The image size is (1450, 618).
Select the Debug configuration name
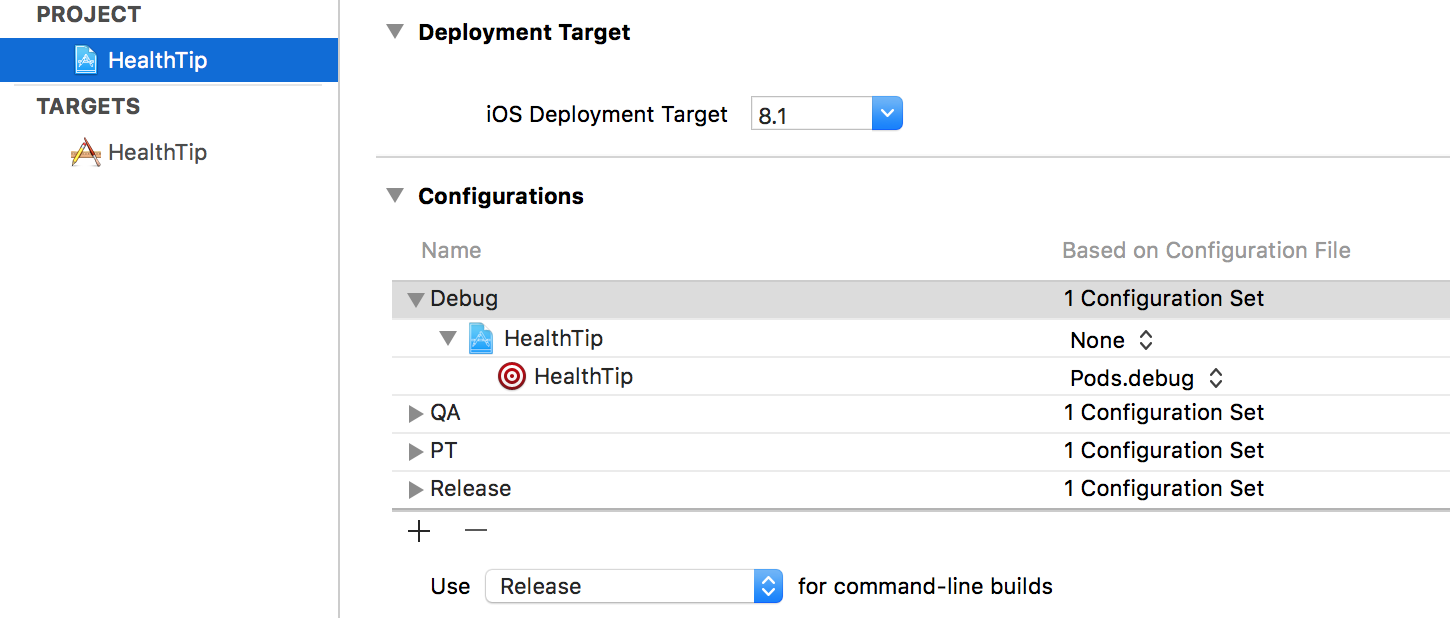click(x=464, y=298)
